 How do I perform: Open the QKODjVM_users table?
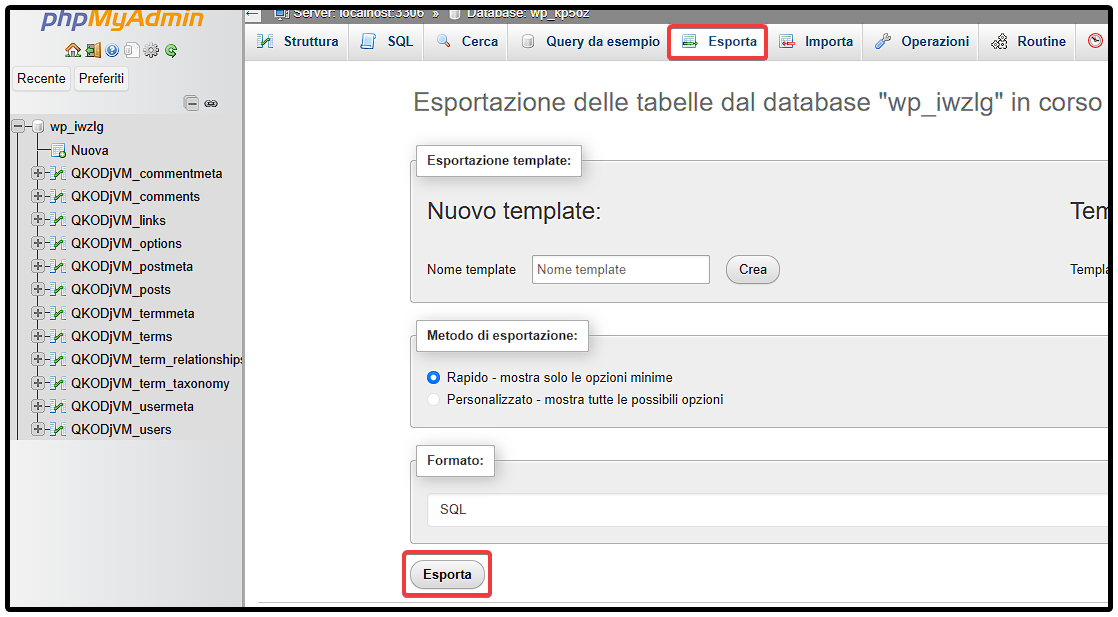[121, 429]
